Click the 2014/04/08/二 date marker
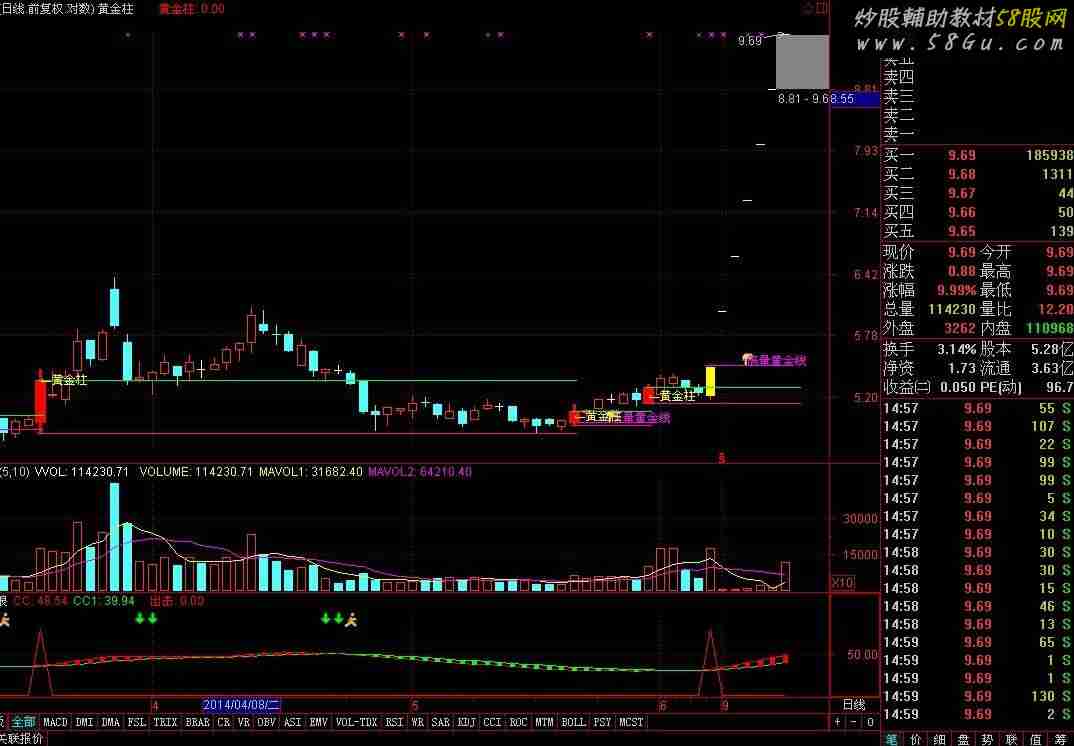The image size is (1074, 746). point(242,705)
